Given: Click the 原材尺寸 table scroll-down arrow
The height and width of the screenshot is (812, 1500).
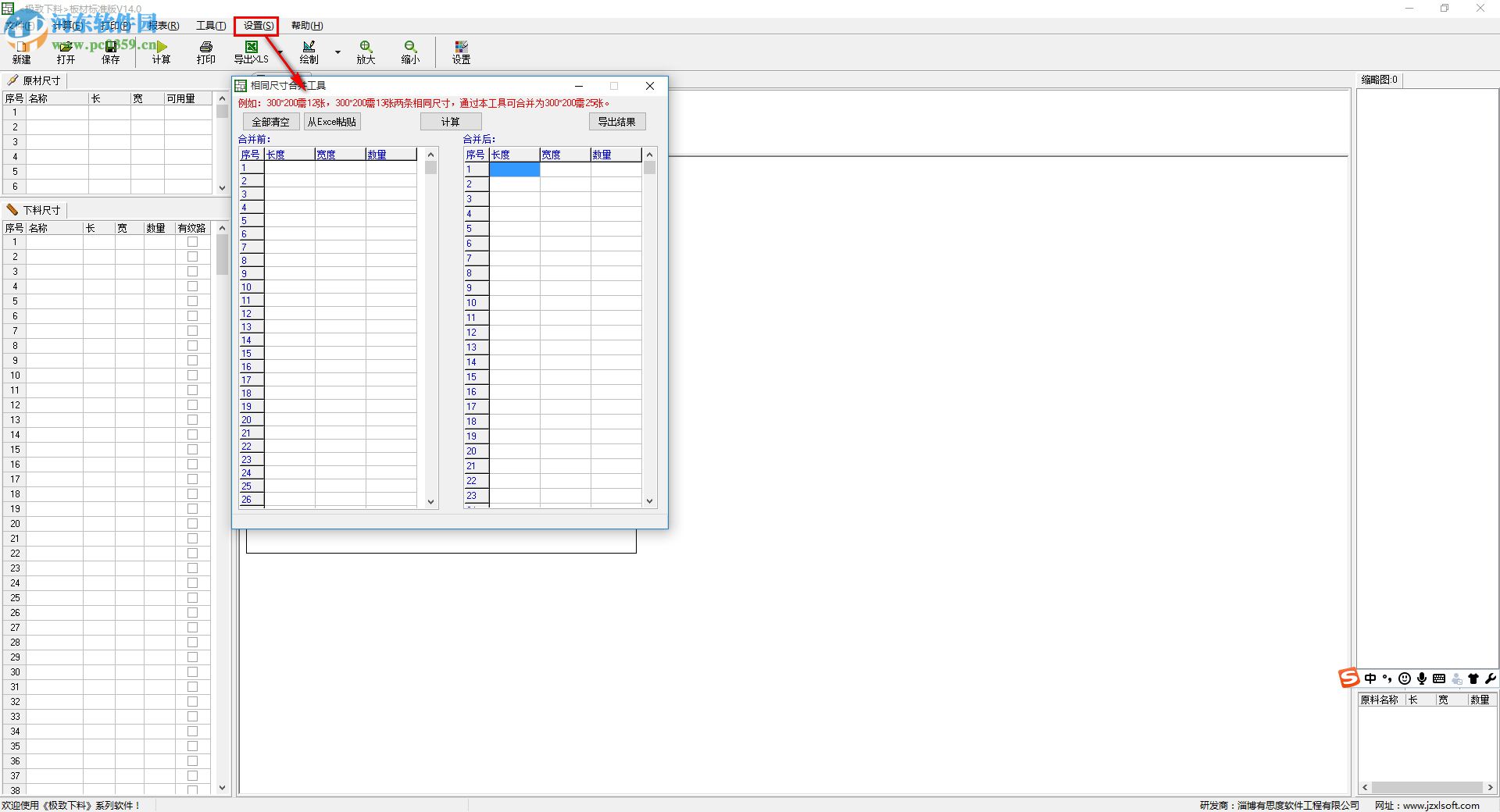Looking at the screenshot, I should click(x=222, y=187).
